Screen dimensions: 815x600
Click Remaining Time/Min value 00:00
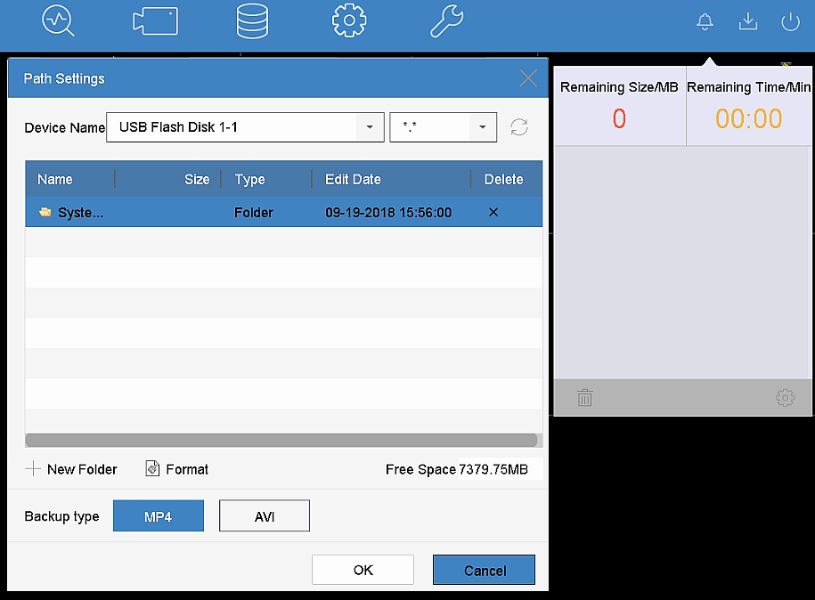click(748, 119)
